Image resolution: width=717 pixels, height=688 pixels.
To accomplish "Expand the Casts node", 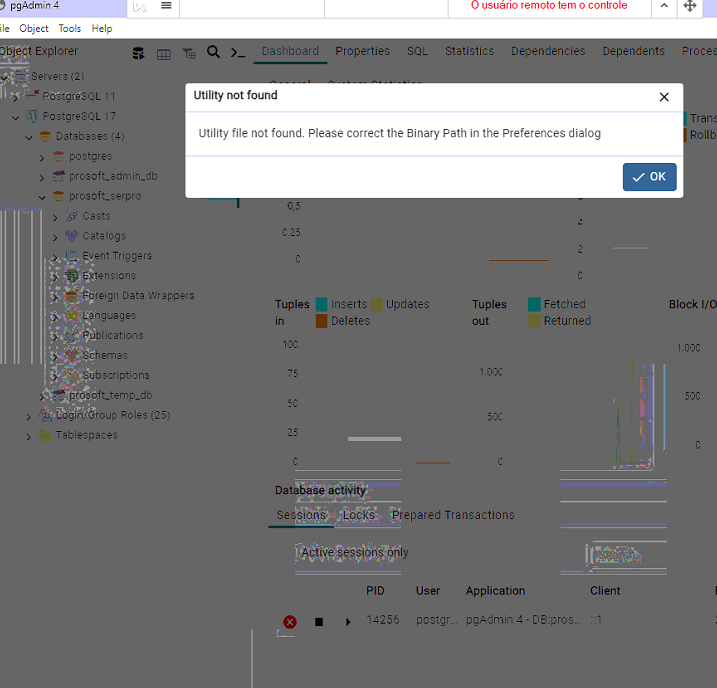I will click(x=55, y=218).
